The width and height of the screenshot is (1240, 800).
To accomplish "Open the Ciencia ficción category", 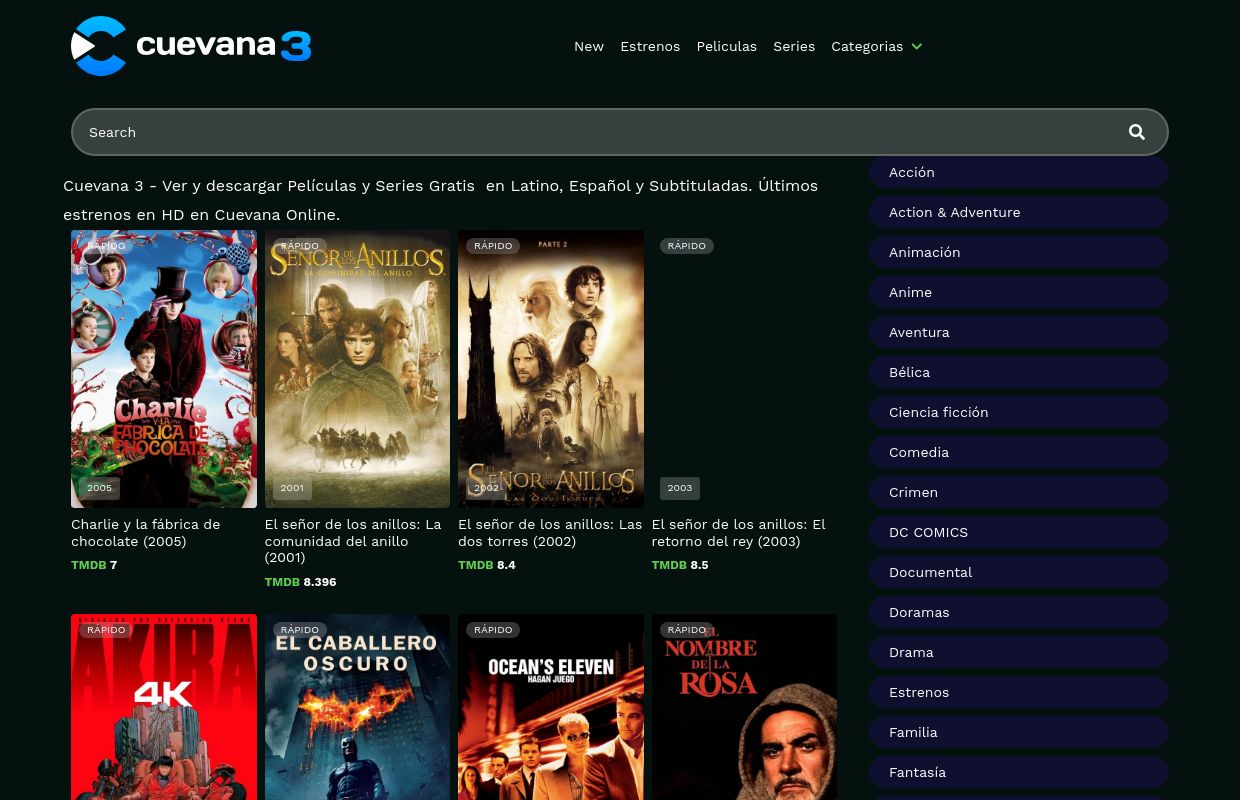I will (1018, 412).
